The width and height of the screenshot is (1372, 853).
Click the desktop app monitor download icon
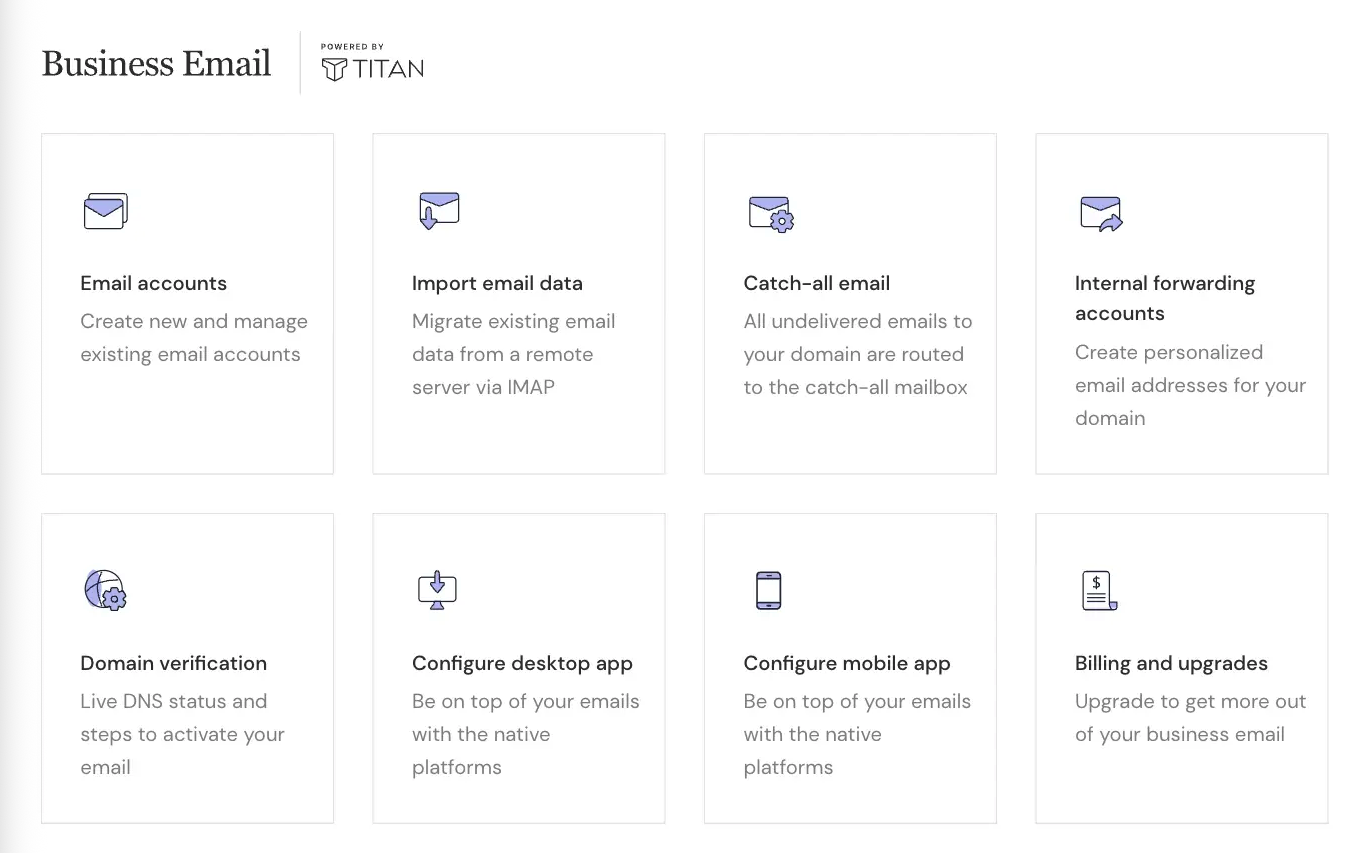coord(437,590)
